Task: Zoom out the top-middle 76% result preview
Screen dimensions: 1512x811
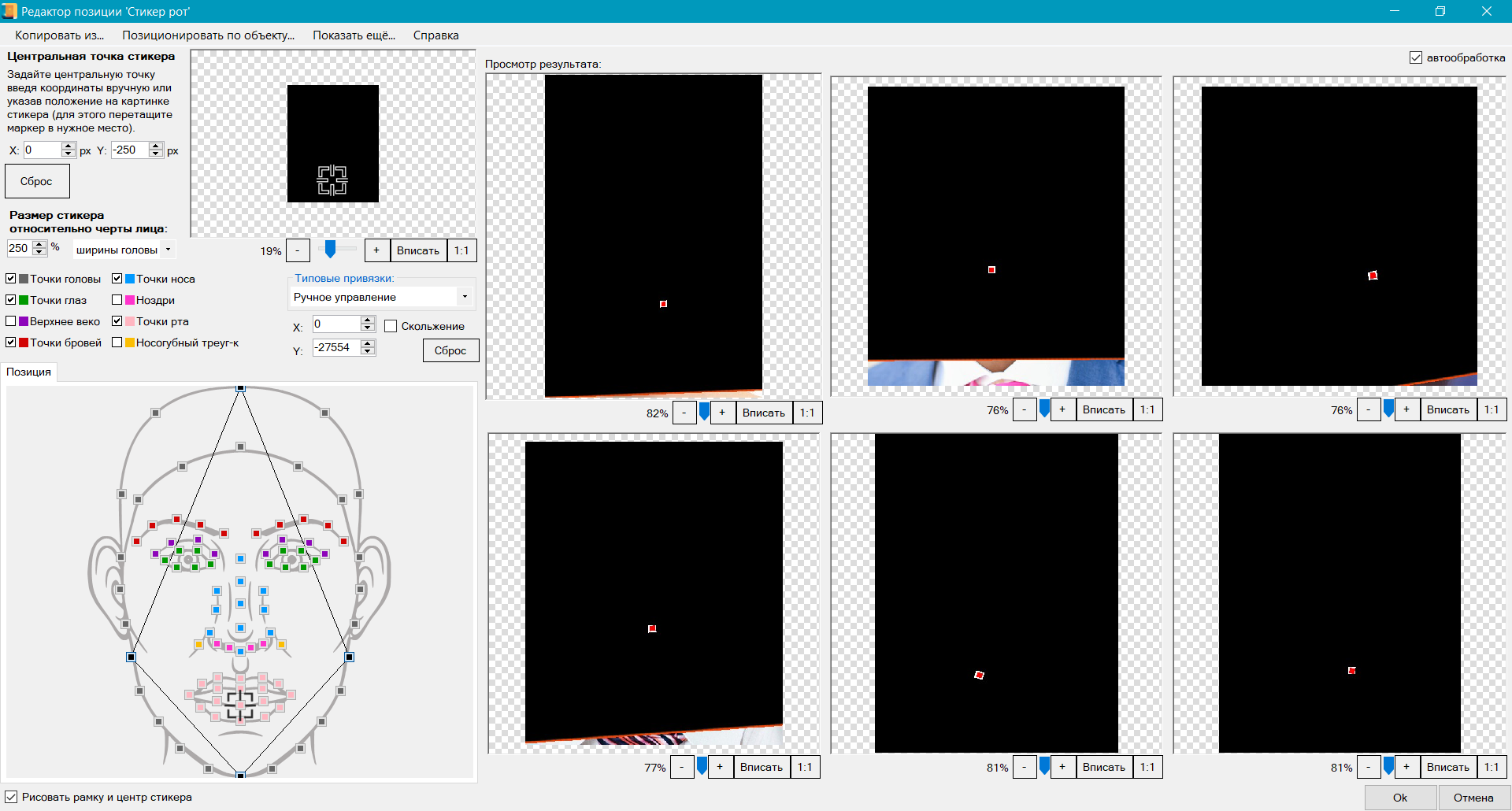Action: point(1025,409)
